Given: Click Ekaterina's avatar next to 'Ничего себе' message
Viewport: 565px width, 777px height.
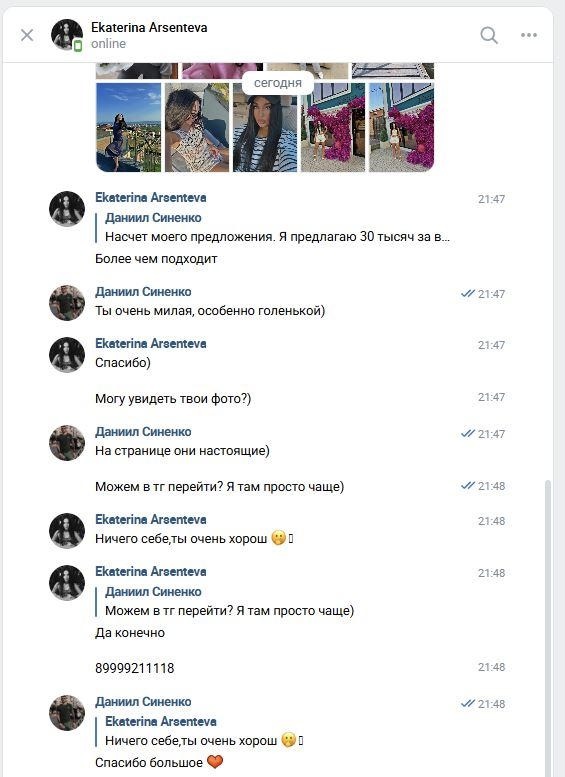Looking at the screenshot, I should coord(67,531).
